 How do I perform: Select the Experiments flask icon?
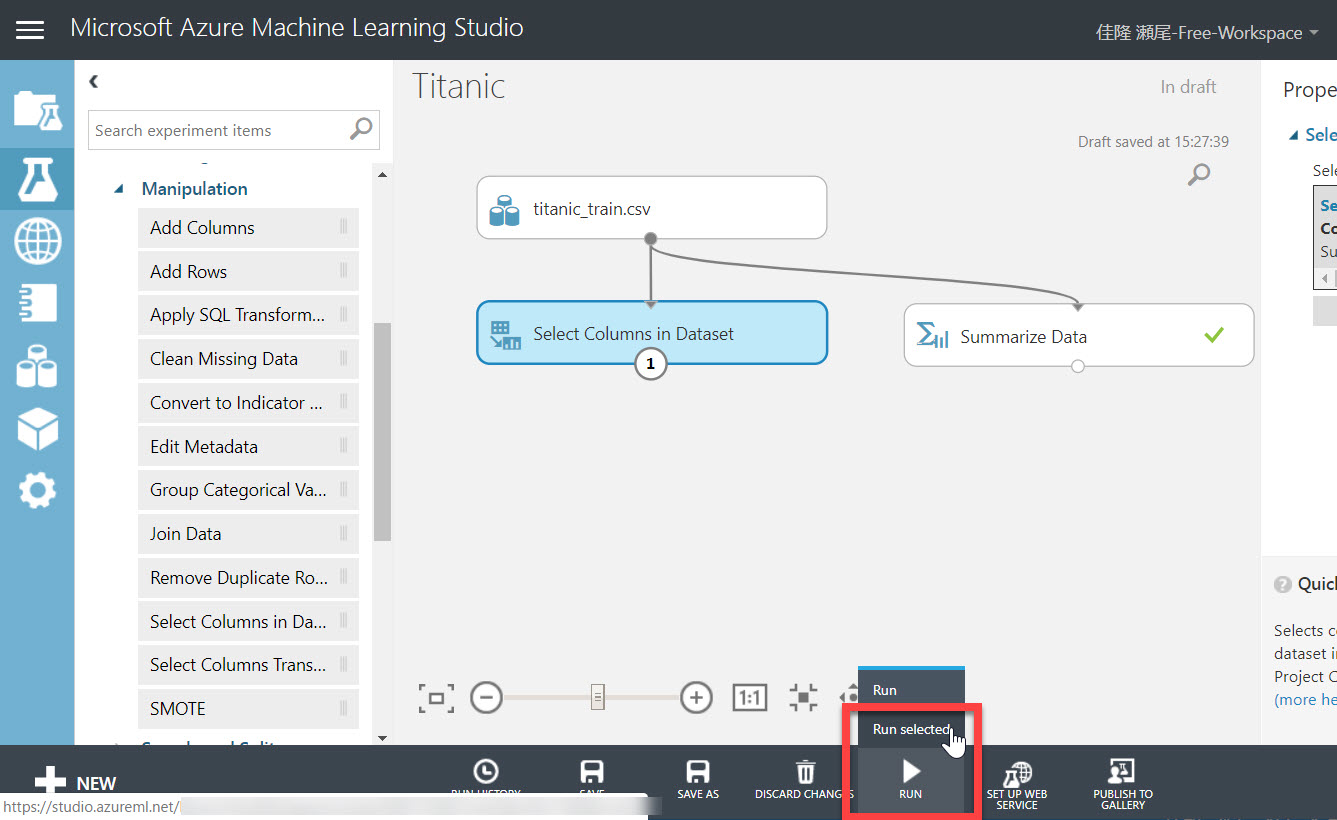pos(37,178)
